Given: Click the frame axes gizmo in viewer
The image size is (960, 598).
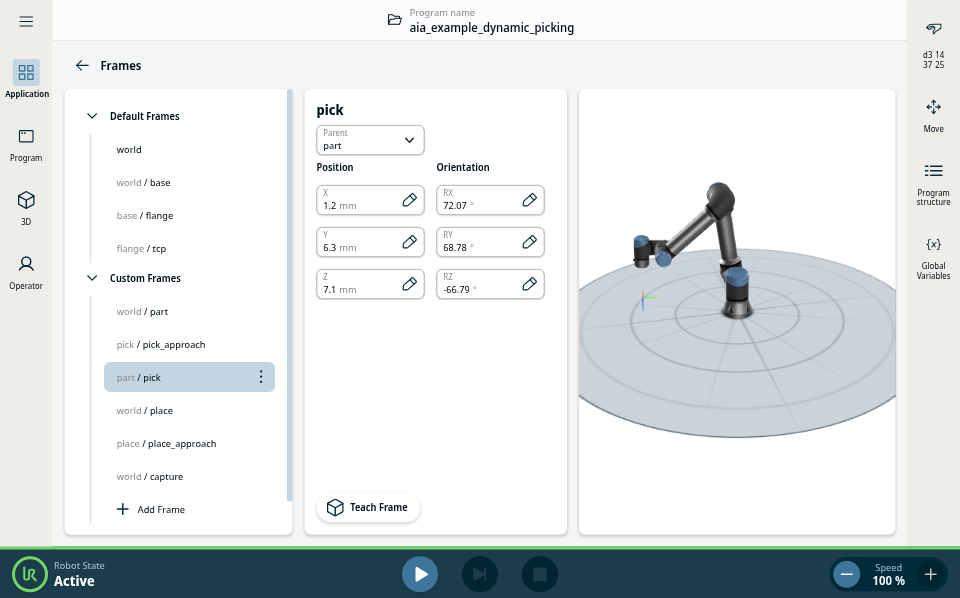Looking at the screenshot, I should [648, 299].
